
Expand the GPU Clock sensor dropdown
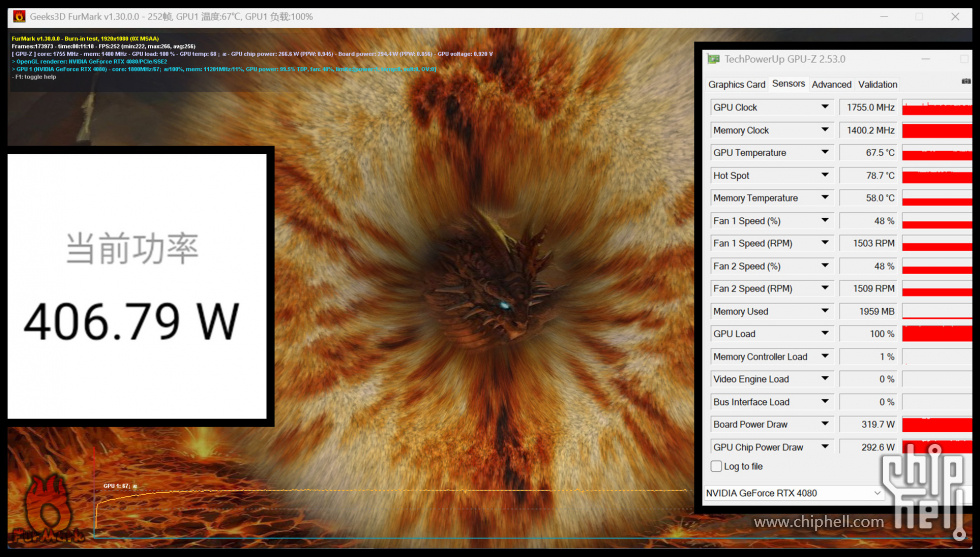825,107
